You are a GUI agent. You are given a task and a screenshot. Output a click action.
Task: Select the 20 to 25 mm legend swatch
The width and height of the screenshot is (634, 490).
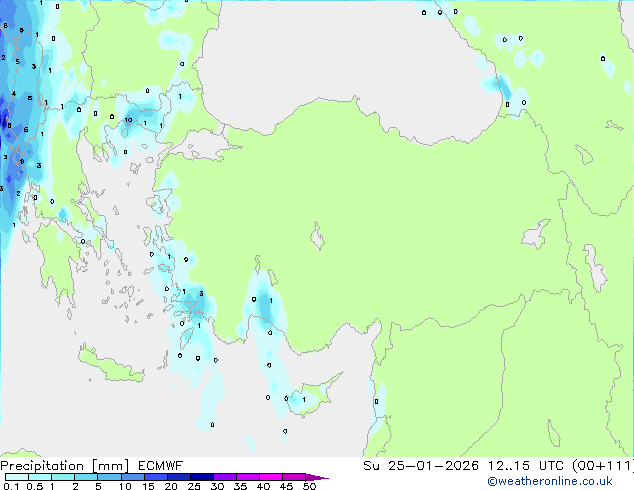click(178, 477)
